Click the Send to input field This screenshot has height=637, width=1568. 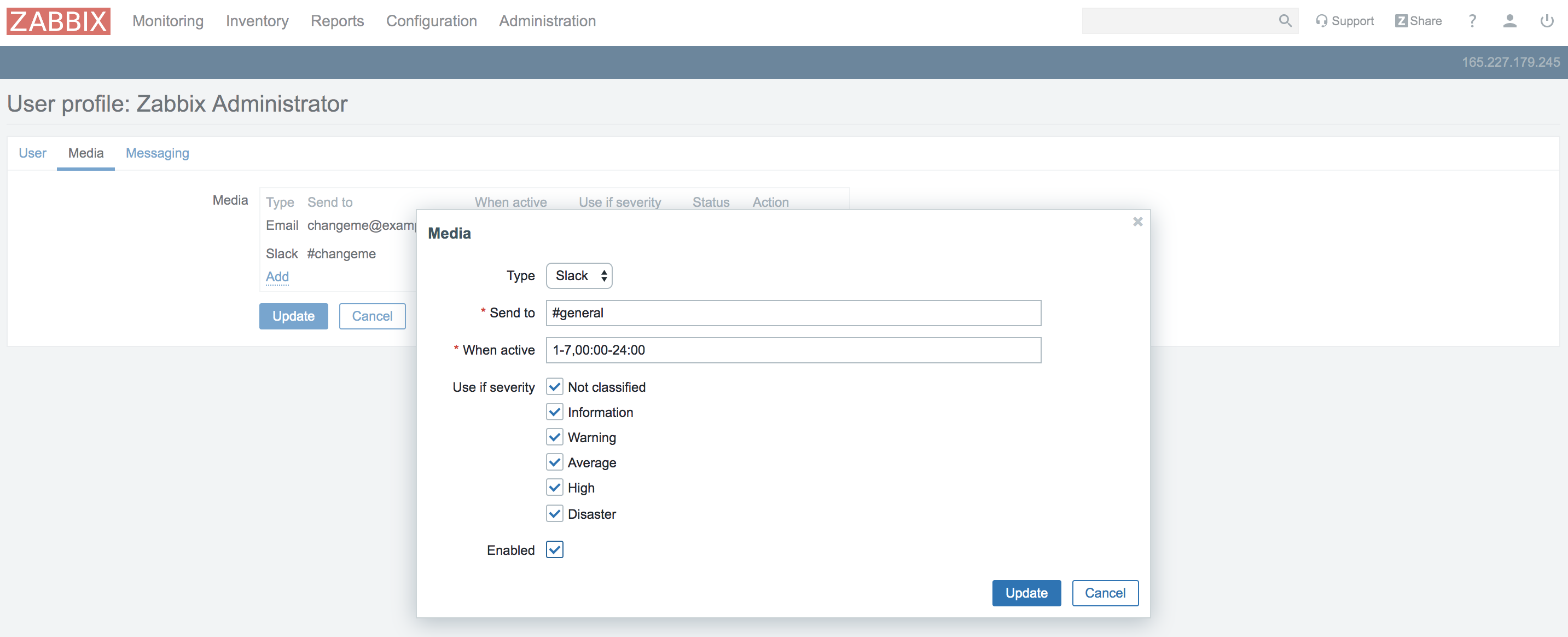(793, 313)
